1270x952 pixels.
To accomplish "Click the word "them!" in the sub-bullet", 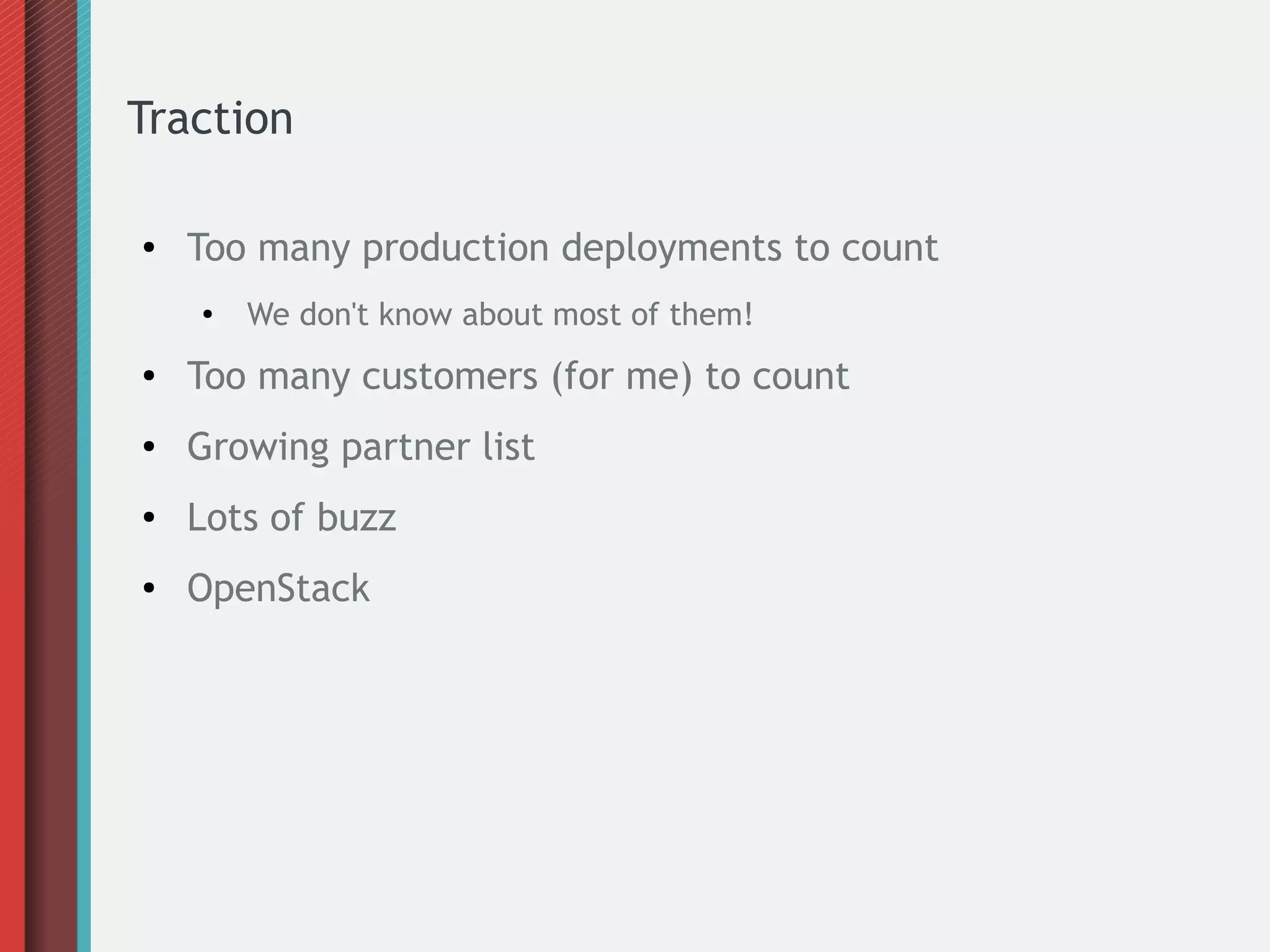I will point(711,314).
